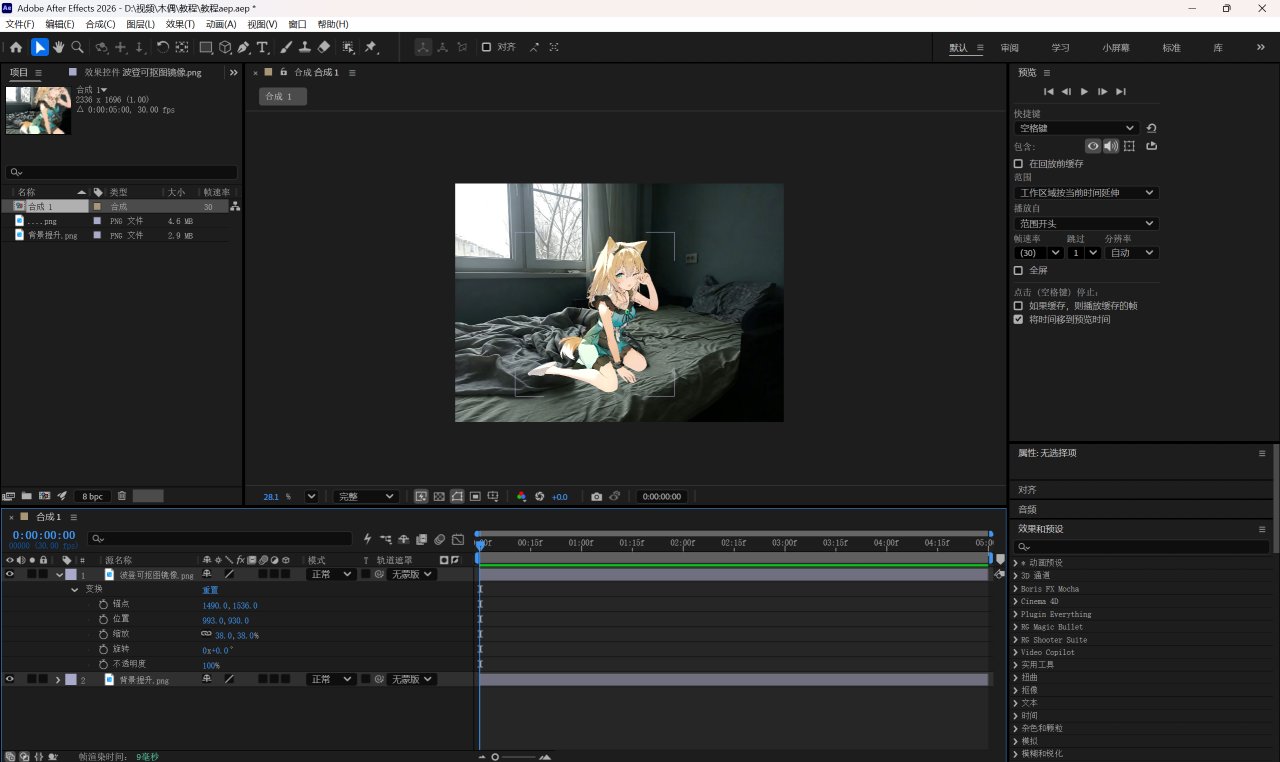Click the preview play button
Screen dimensions: 1280x762
1084,92
